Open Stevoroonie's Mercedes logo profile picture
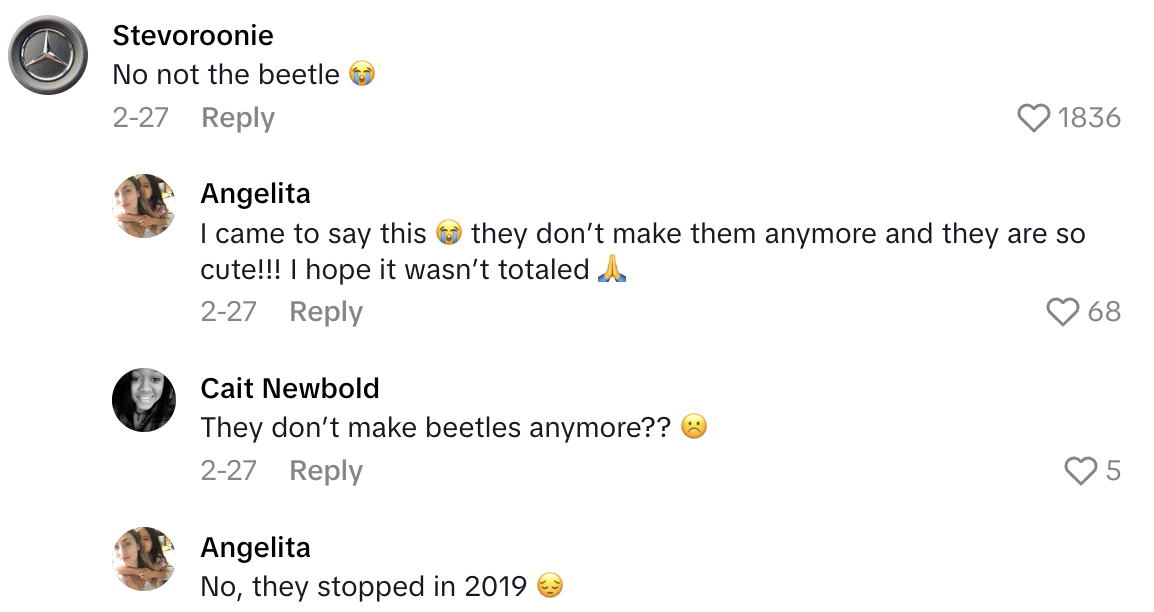This screenshot has height=612, width=1154. click(x=48, y=55)
